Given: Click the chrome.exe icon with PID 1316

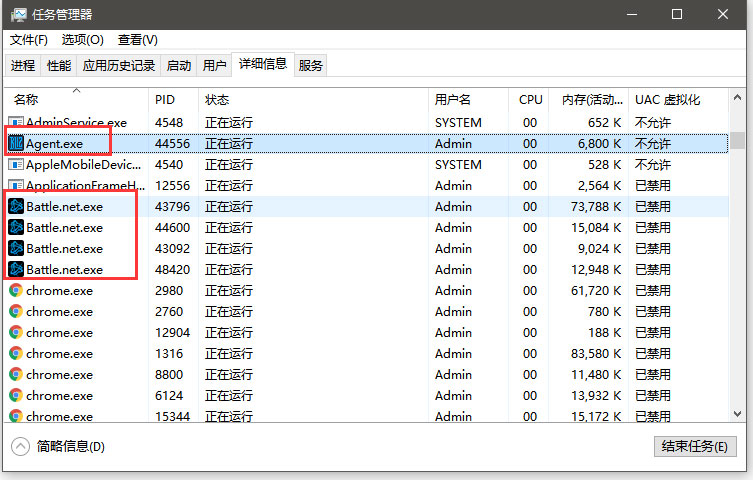Looking at the screenshot, I should [x=16, y=354].
